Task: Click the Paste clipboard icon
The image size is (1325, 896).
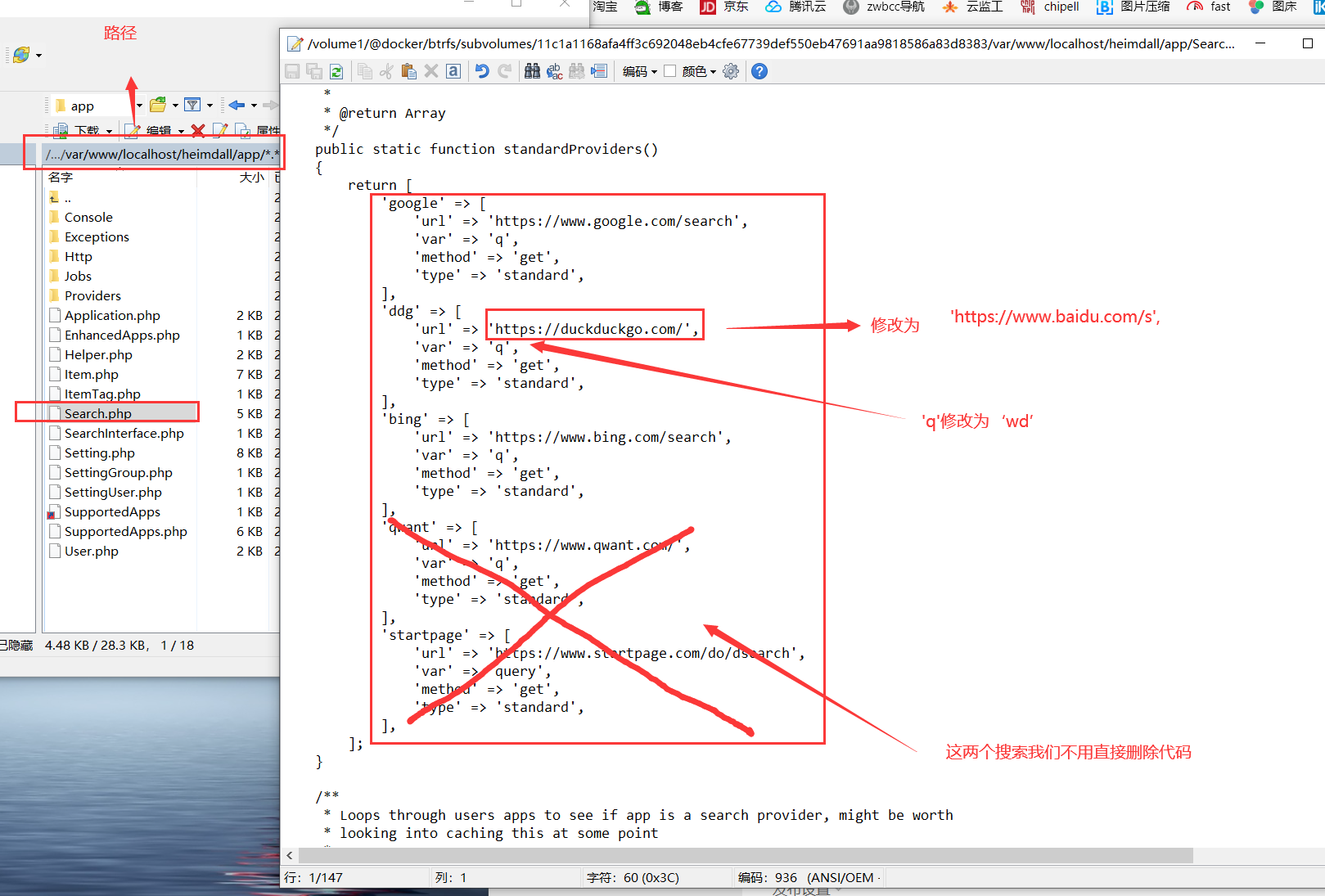Action: click(409, 71)
